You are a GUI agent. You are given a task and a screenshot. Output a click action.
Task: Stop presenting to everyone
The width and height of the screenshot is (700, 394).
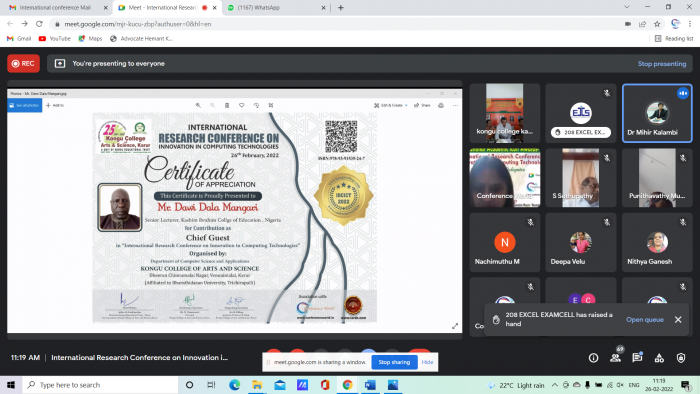(x=662, y=64)
